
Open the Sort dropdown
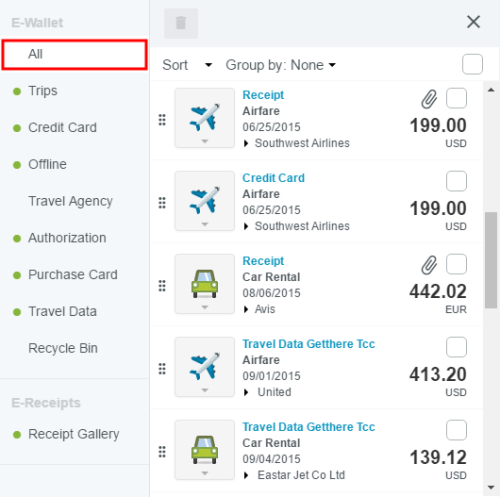[x=187, y=65]
